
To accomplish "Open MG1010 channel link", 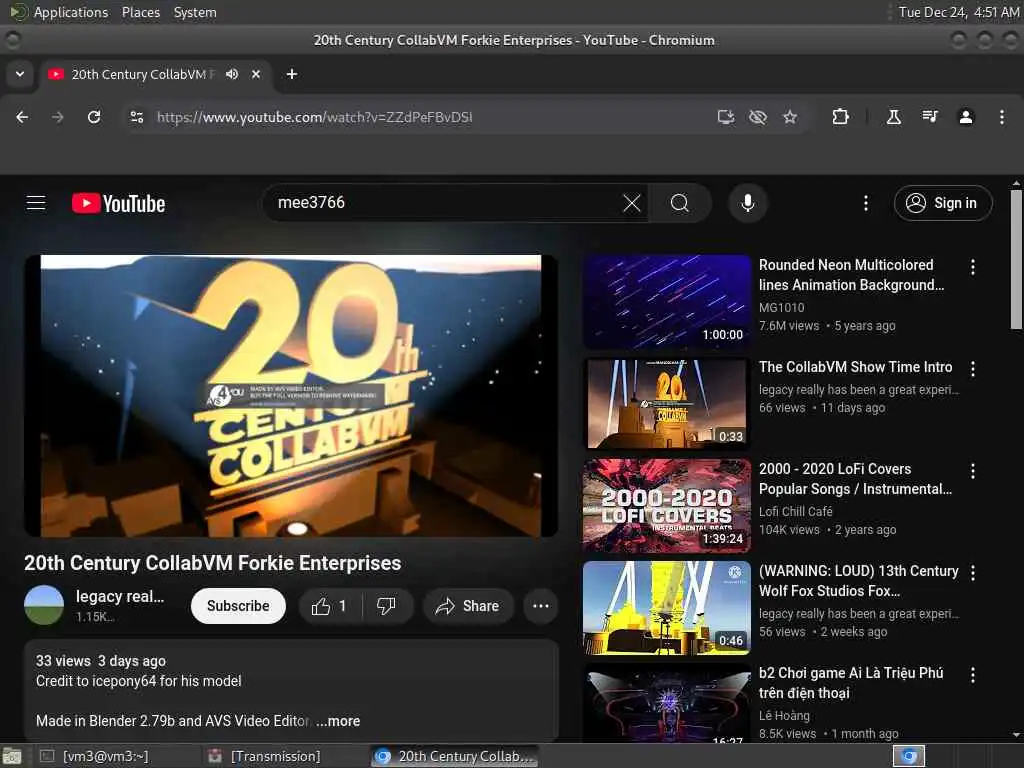I will [782, 307].
